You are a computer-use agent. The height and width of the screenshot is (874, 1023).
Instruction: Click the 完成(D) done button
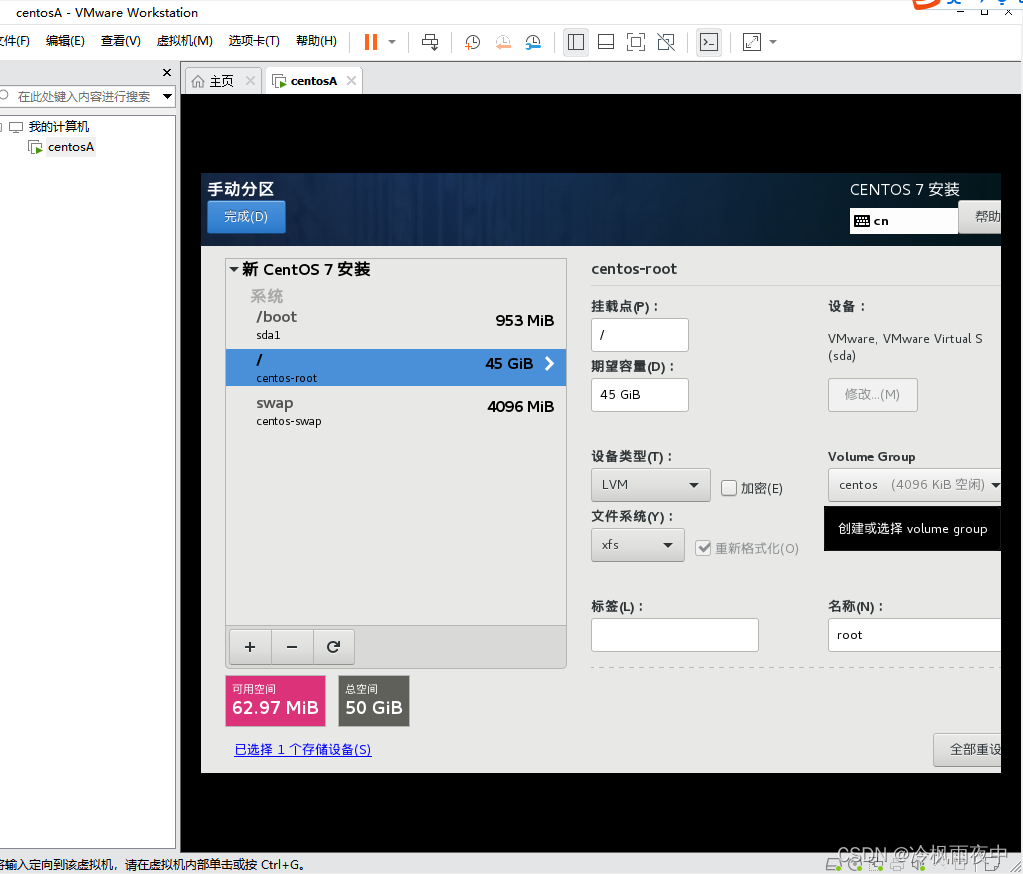pos(246,217)
